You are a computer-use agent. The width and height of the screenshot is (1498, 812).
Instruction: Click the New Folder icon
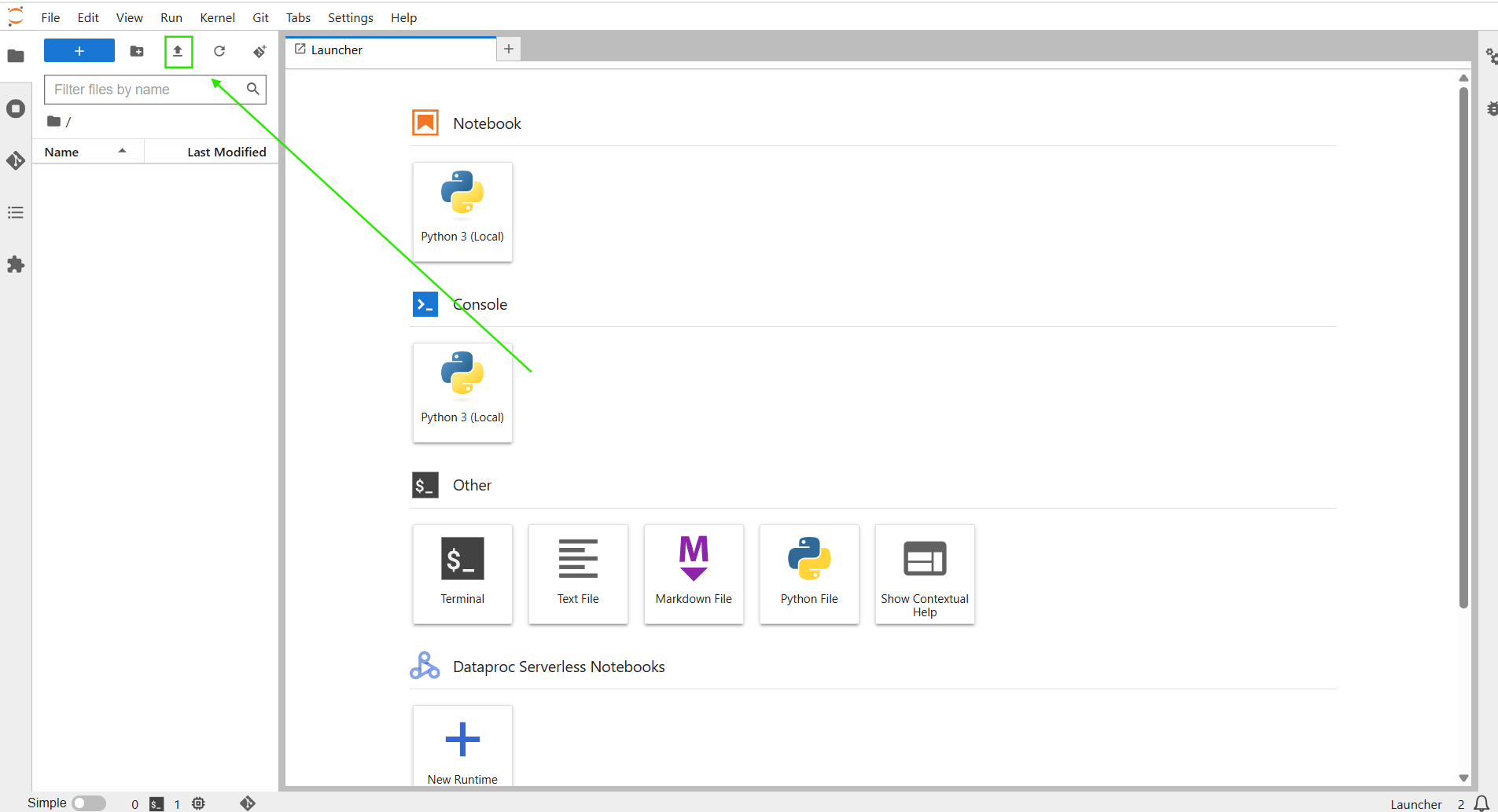tap(137, 51)
